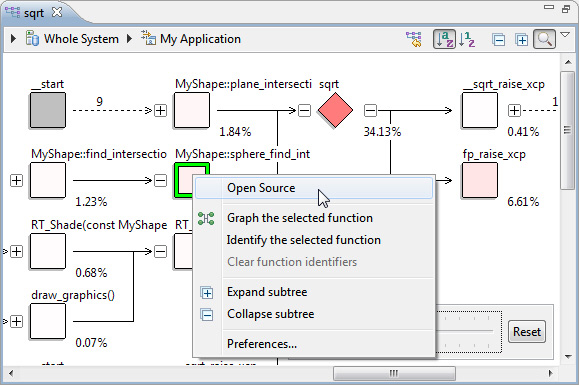The height and width of the screenshot is (385, 579).
Task: Click the vertical scrollbar up arrow
Action: 568,62
